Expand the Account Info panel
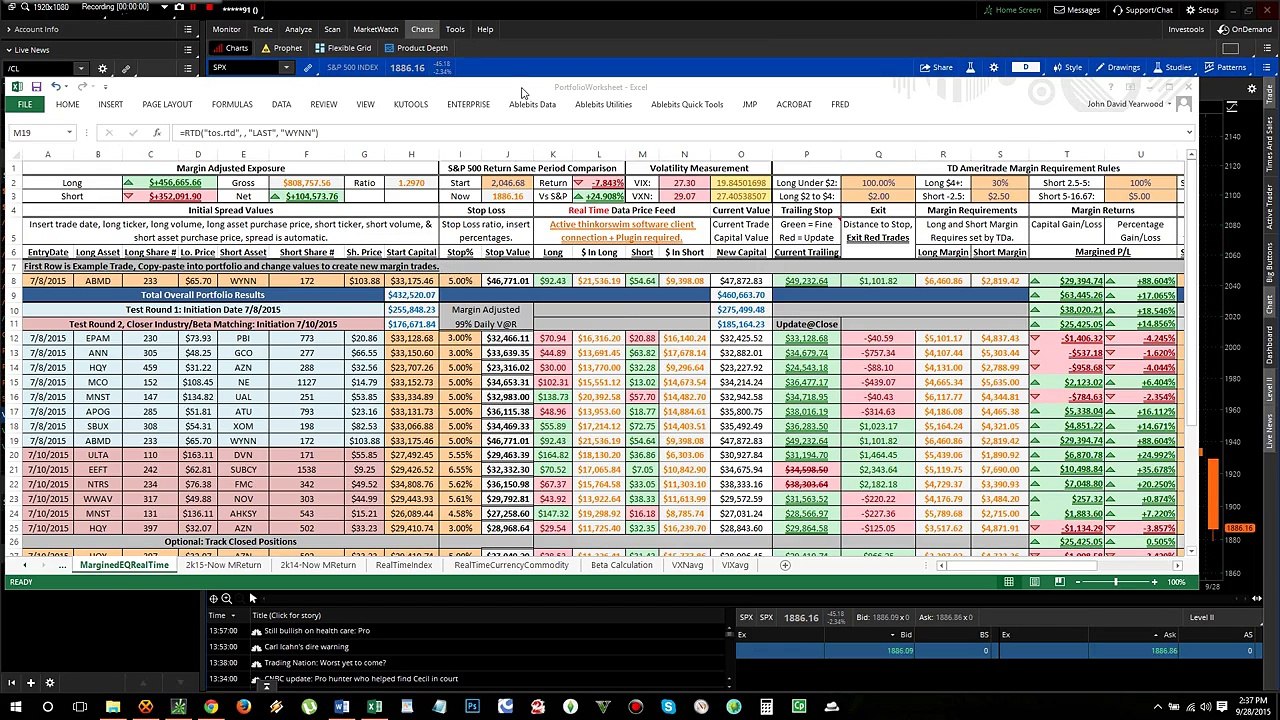Screen dimensions: 1280x720 coord(8,29)
